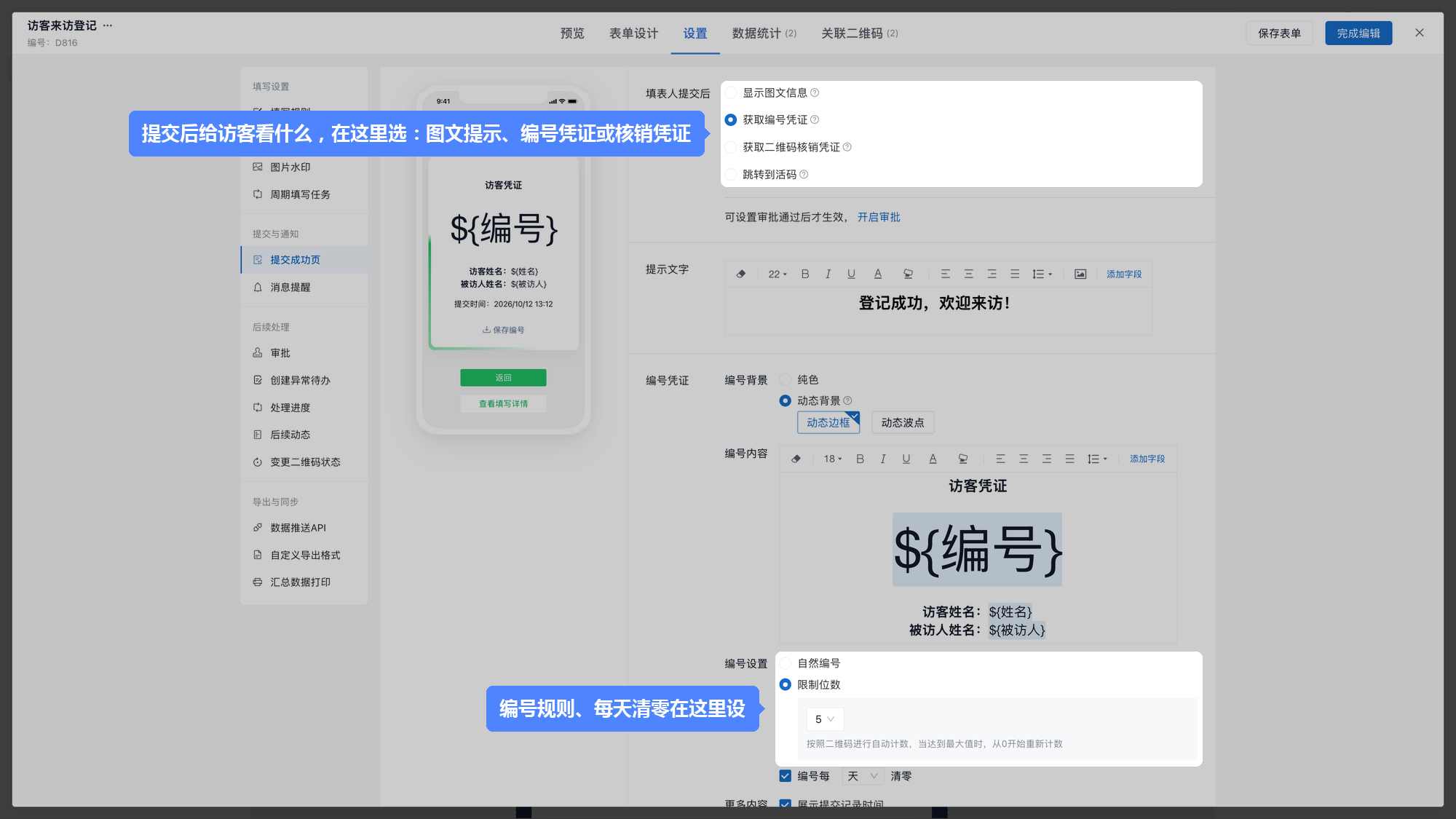Image resolution: width=1456 pixels, height=819 pixels.
Task: Select 获取编号凭证 radio option
Action: coord(731,119)
